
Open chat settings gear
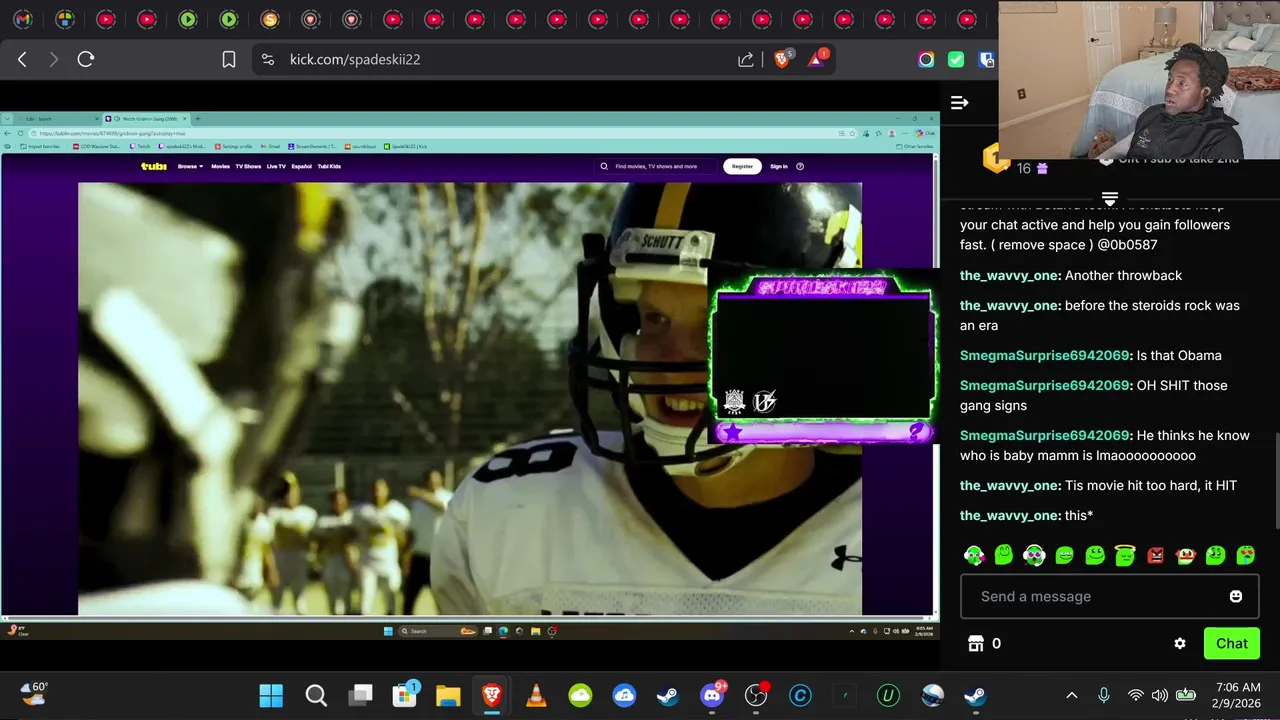click(x=1180, y=644)
